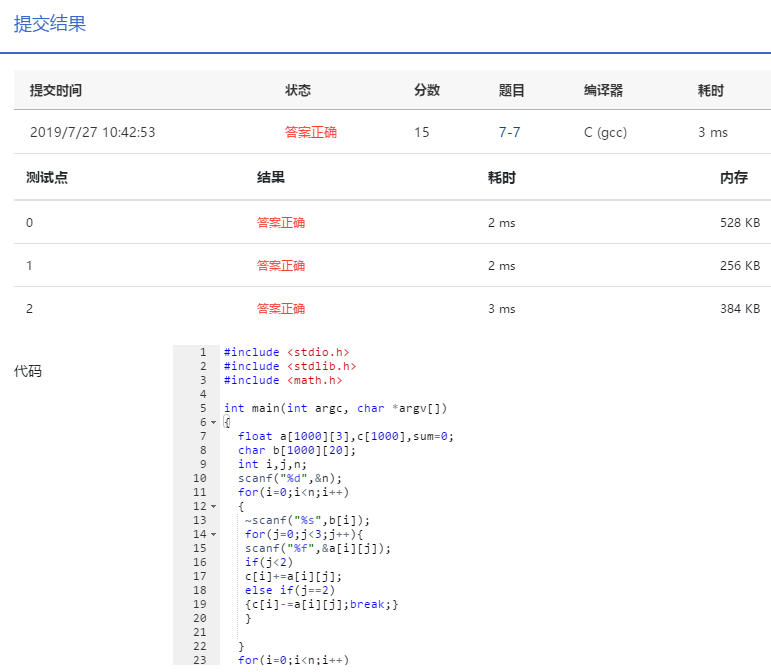Click 384 KB memory value
Screen dimensions: 771x672
tap(740, 309)
